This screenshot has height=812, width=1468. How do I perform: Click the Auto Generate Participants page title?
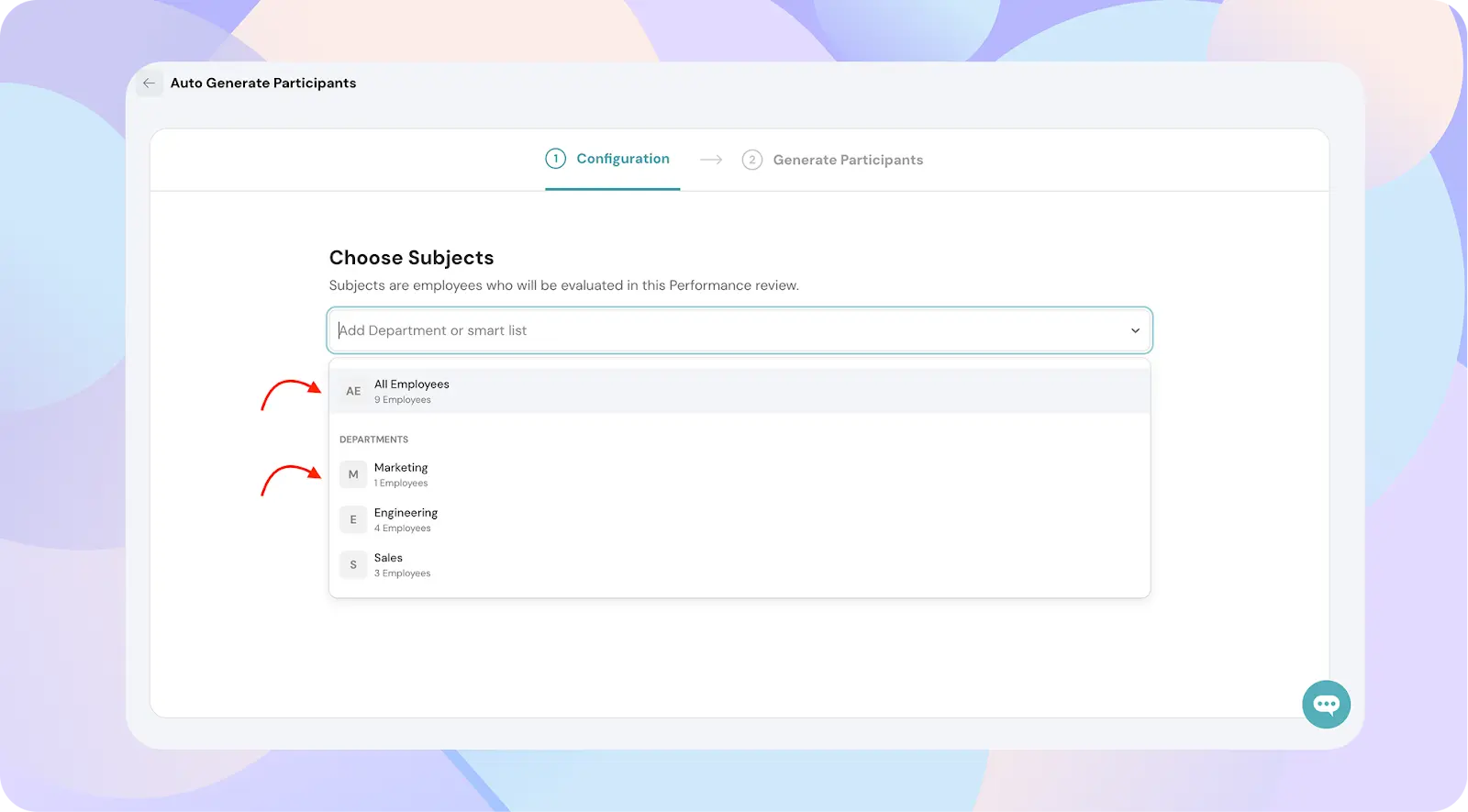(x=263, y=83)
